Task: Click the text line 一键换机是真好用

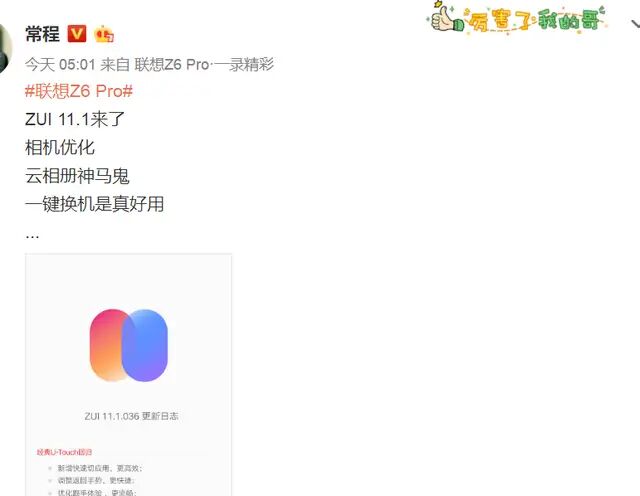Action: 94,204
